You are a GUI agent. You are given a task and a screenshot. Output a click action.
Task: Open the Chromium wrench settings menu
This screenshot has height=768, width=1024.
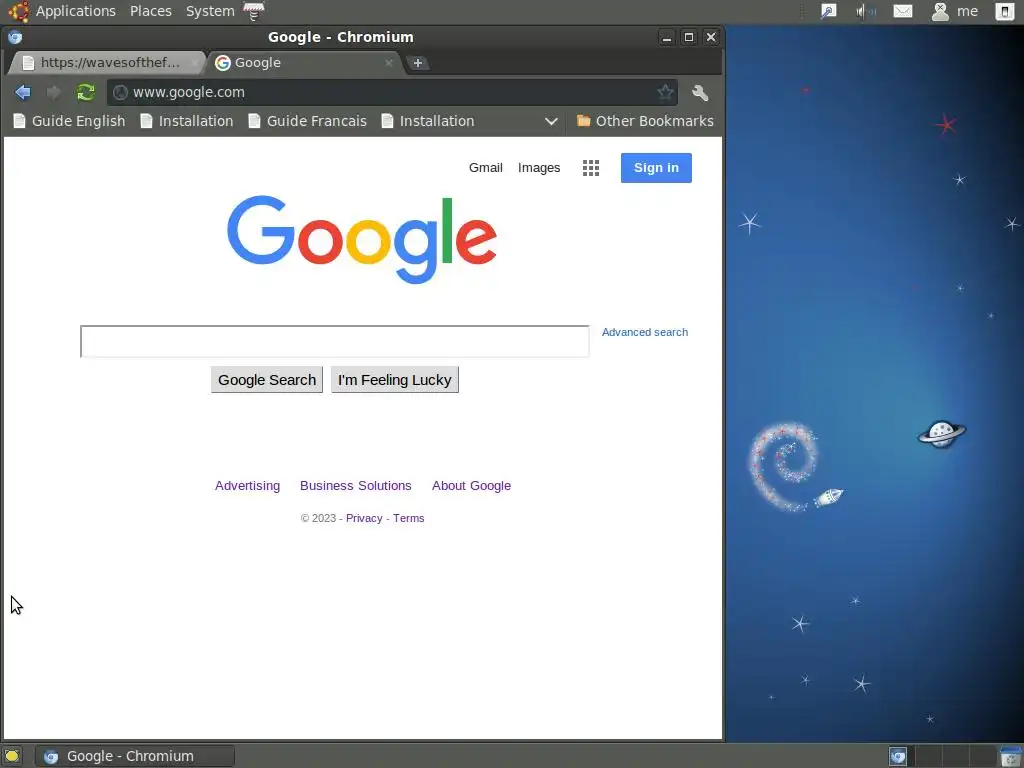tap(700, 93)
